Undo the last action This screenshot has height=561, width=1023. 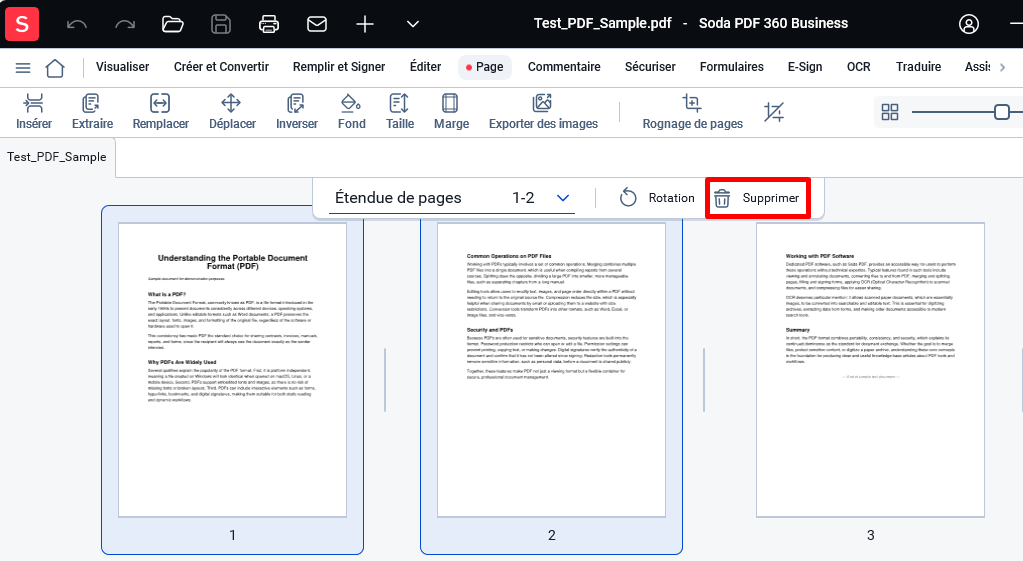click(x=77, y=25)
